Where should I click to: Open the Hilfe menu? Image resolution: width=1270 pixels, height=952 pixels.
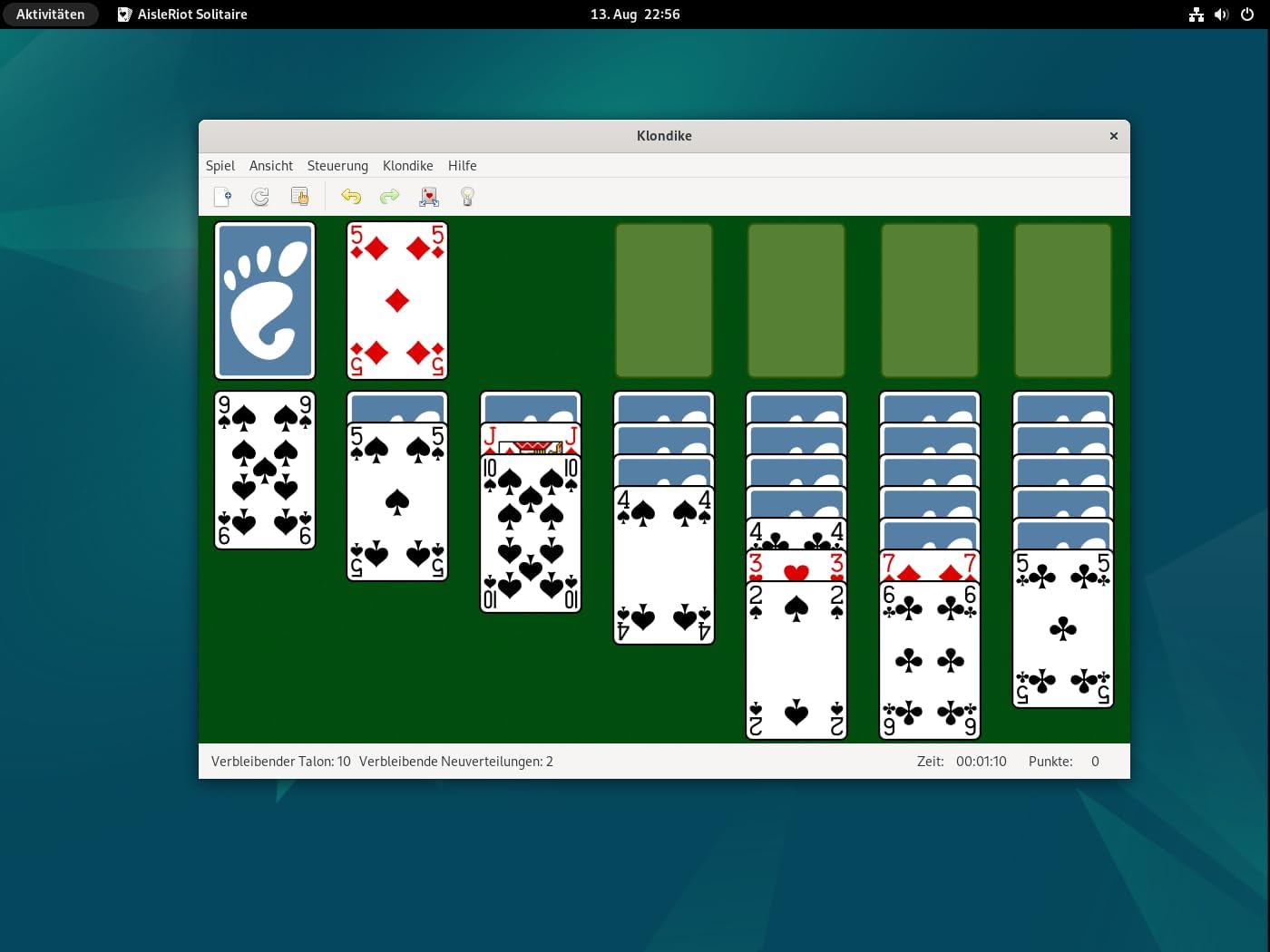(x=463, y=166)
